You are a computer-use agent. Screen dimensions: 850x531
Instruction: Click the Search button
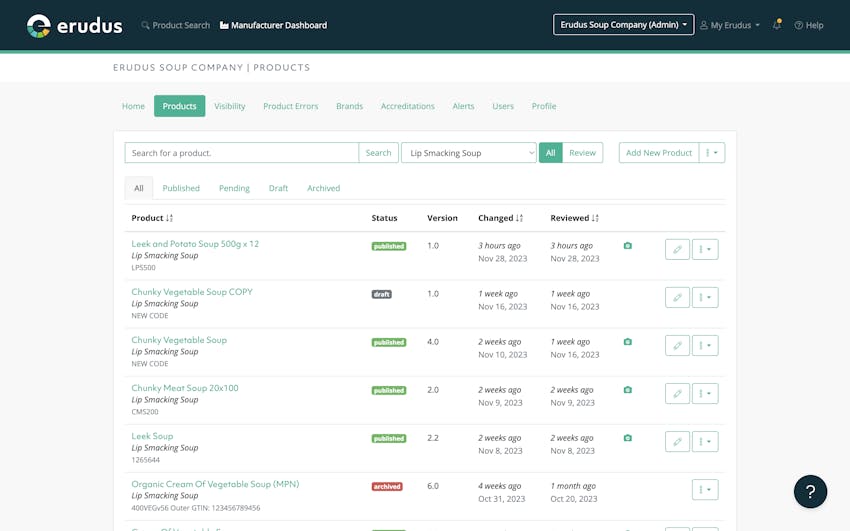pos(378,153)
